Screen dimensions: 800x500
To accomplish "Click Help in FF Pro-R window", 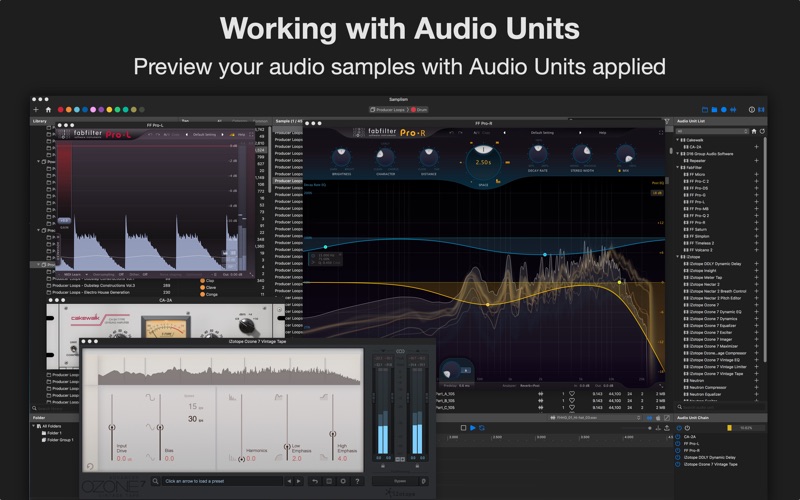I will (603, 133).
